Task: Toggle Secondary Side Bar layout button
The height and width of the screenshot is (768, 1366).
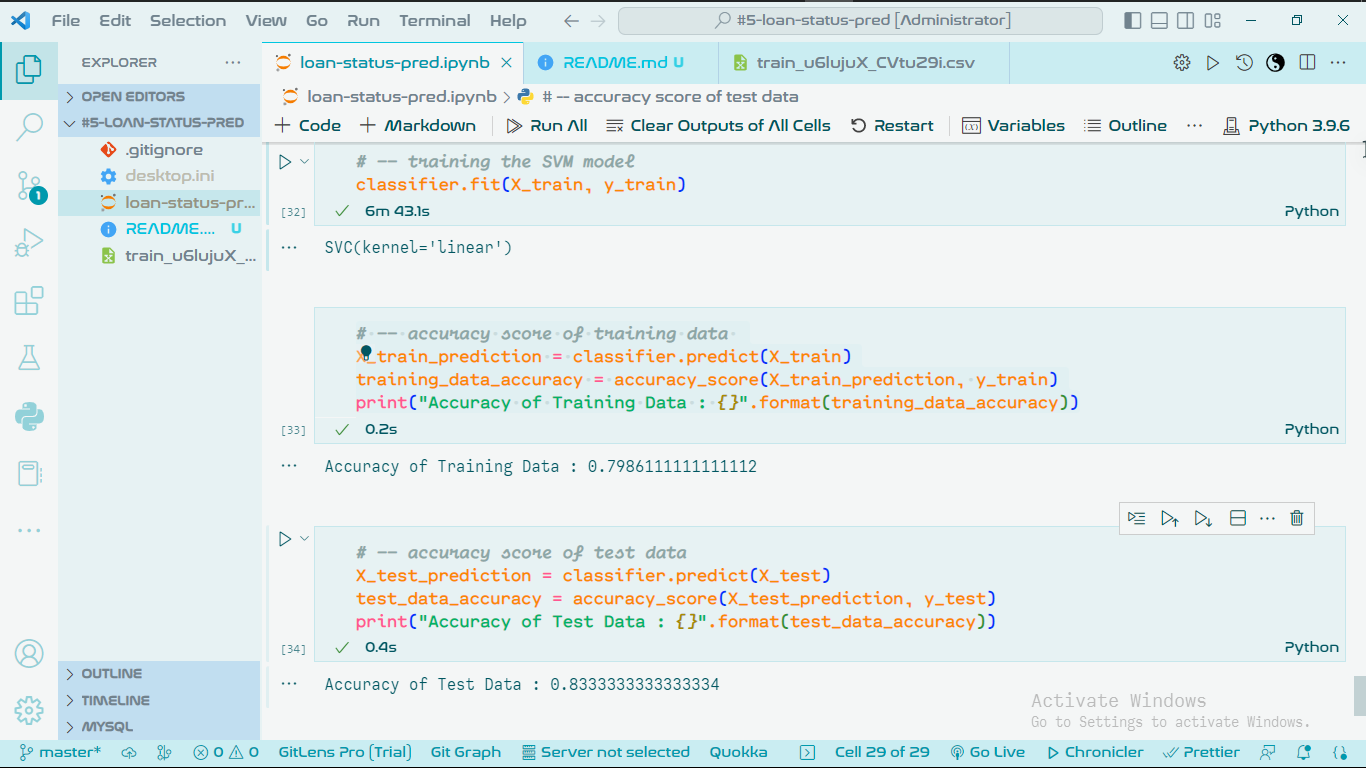Action: 1185,20
